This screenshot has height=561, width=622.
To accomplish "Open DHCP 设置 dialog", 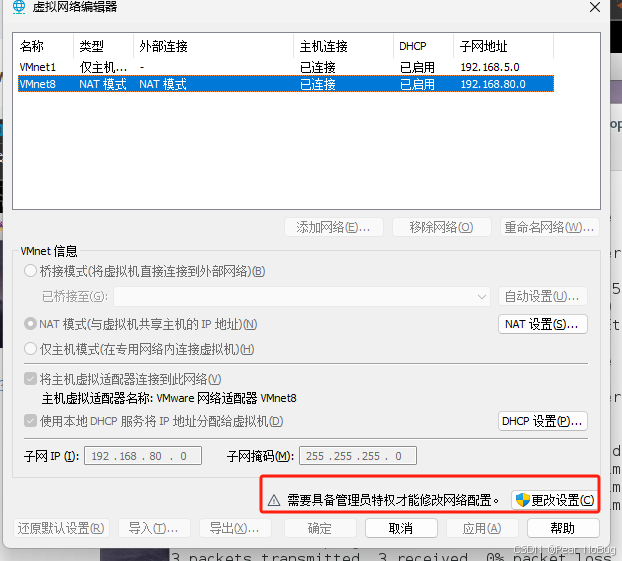I will (543, 421).
